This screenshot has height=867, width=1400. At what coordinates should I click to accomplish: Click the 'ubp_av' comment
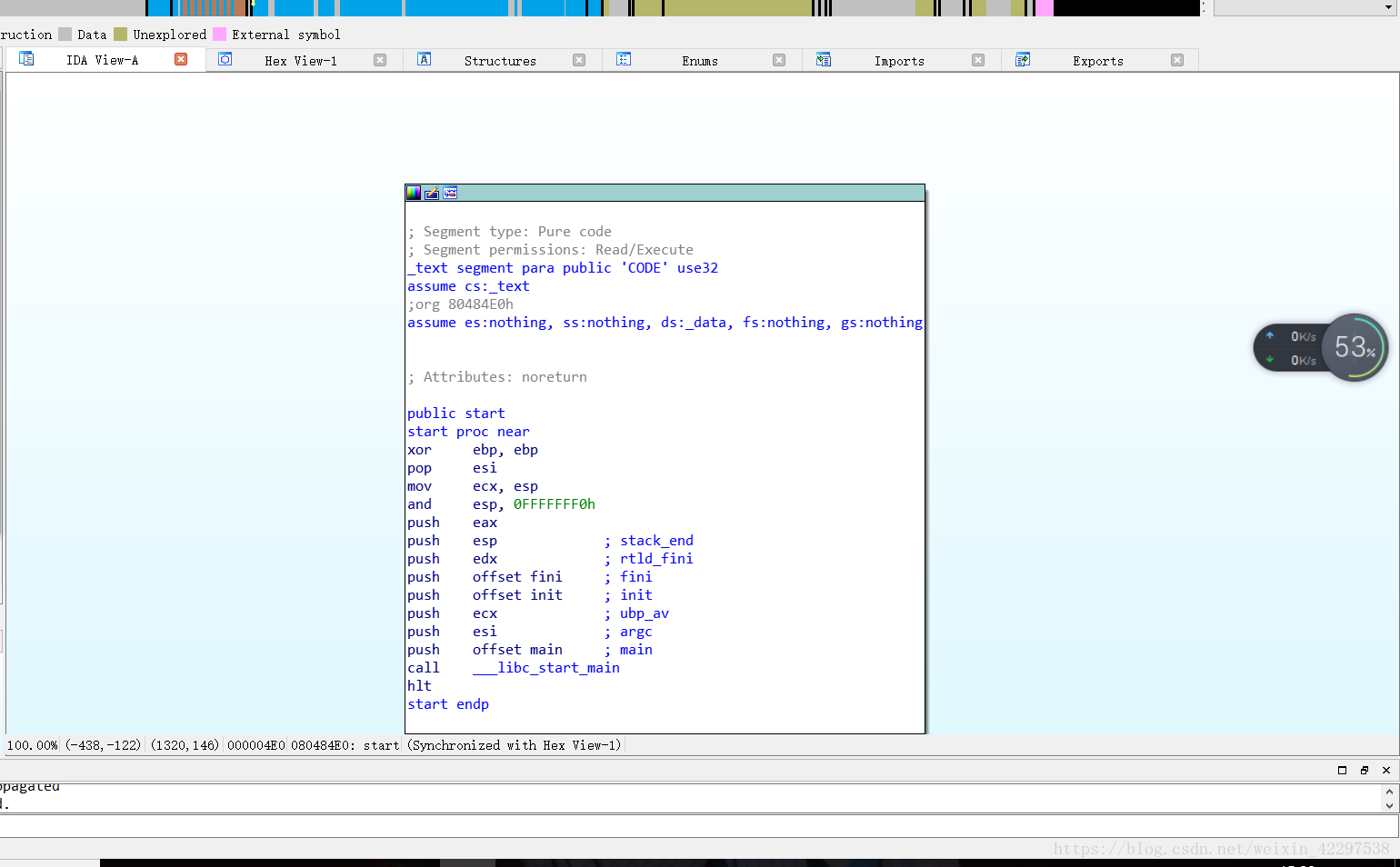click(x=645, y=613)
